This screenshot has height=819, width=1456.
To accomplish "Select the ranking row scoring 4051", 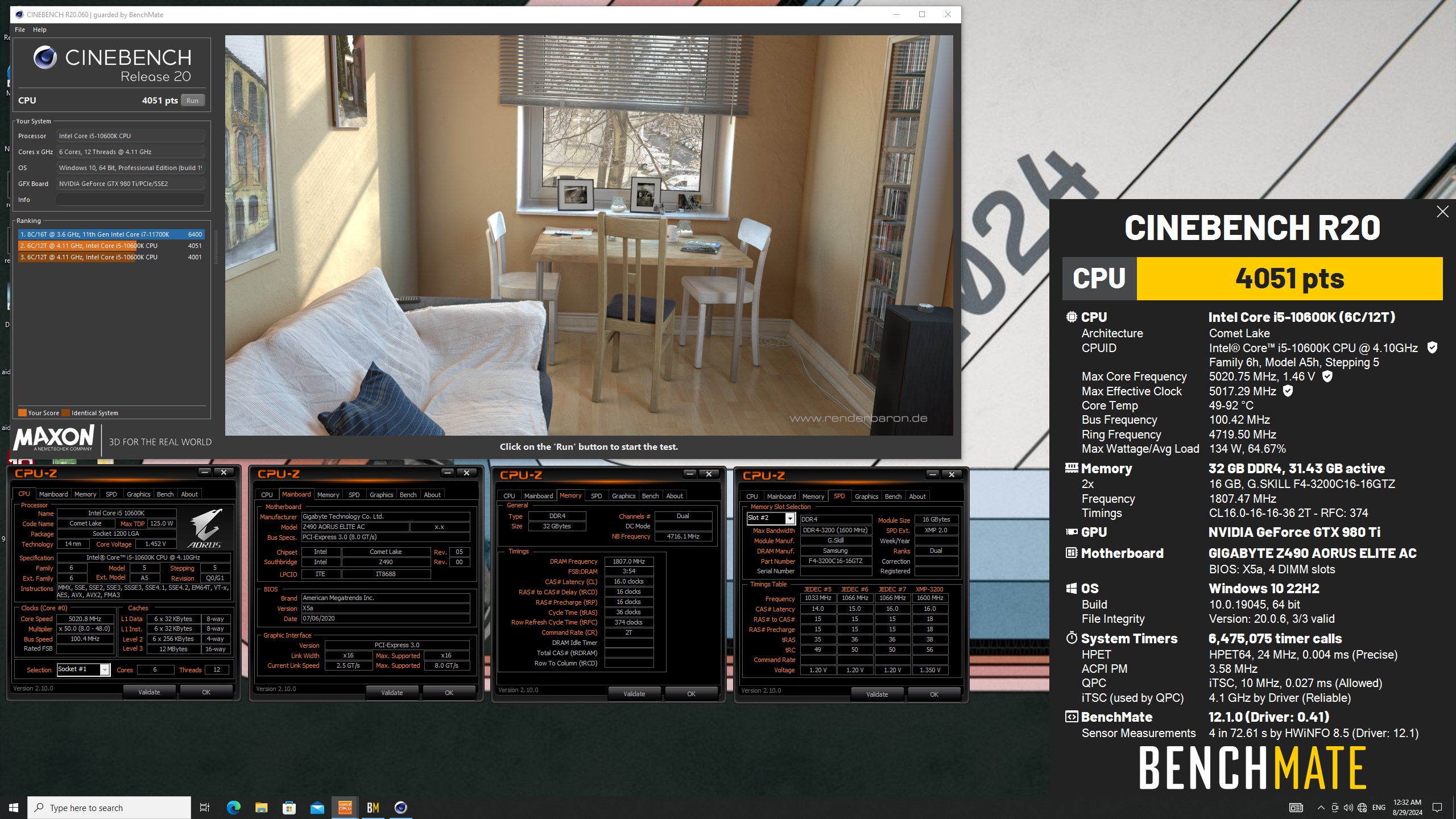I will [x=111, y=246].
